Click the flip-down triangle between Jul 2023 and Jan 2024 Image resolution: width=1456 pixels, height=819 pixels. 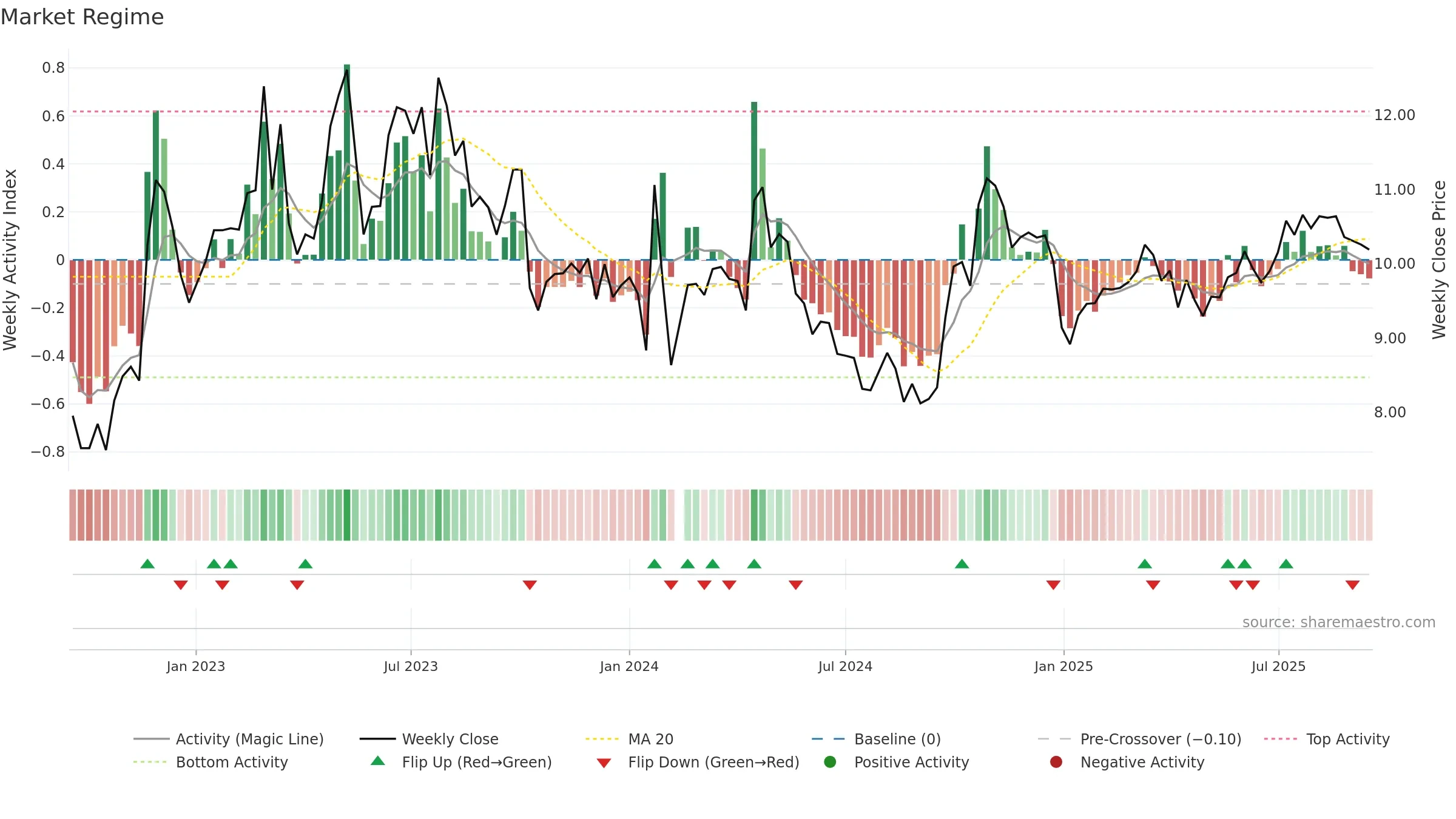[530, 585]
